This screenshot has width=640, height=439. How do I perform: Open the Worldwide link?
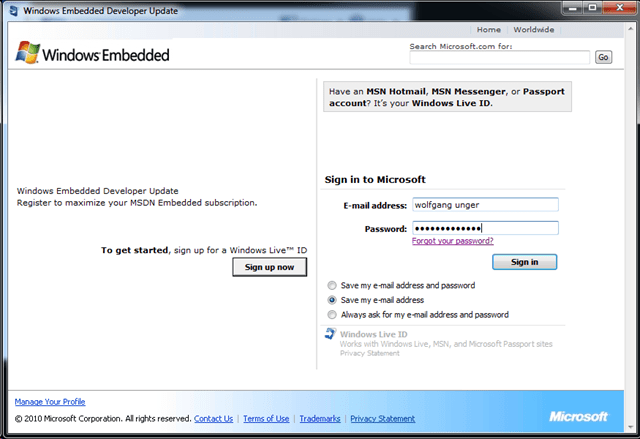533,30
